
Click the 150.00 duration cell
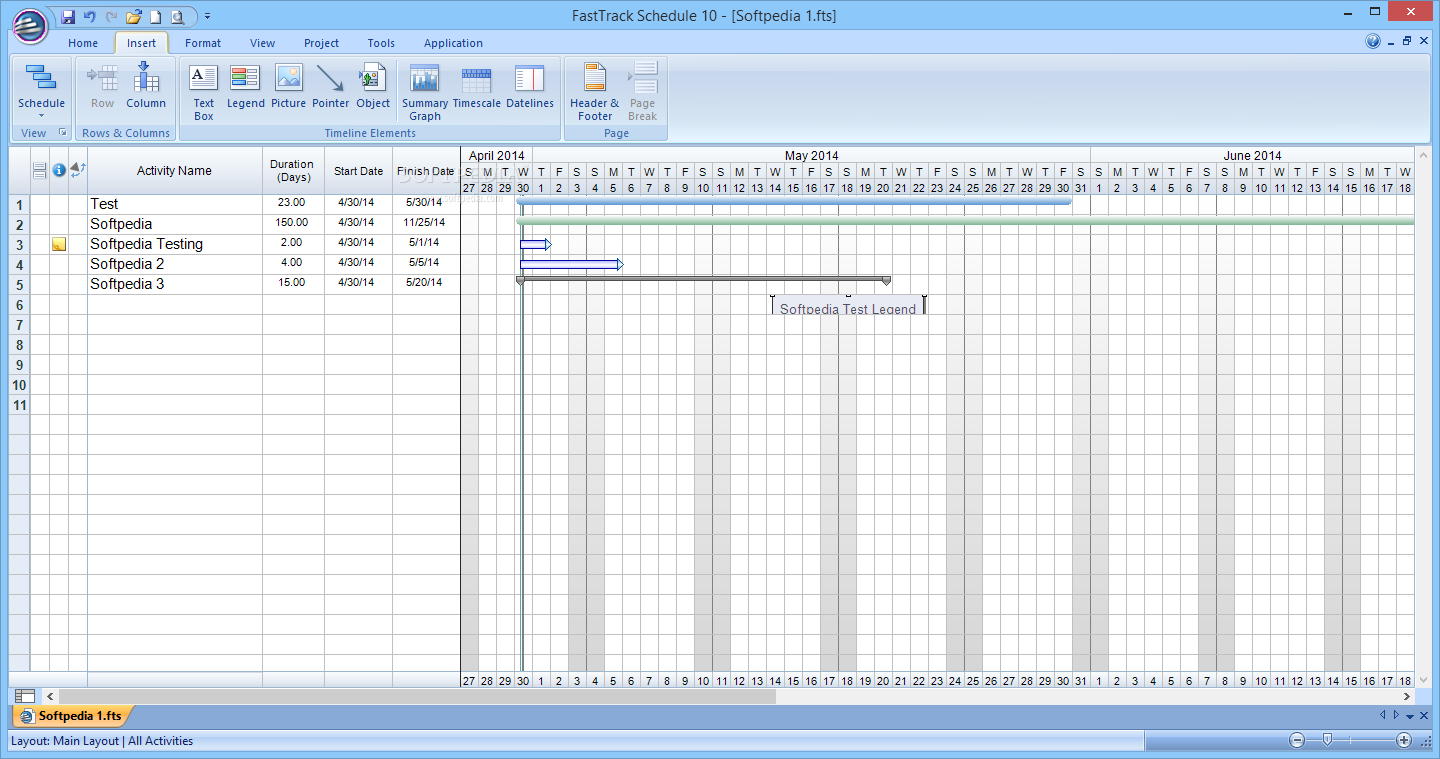tap(293, 223)
